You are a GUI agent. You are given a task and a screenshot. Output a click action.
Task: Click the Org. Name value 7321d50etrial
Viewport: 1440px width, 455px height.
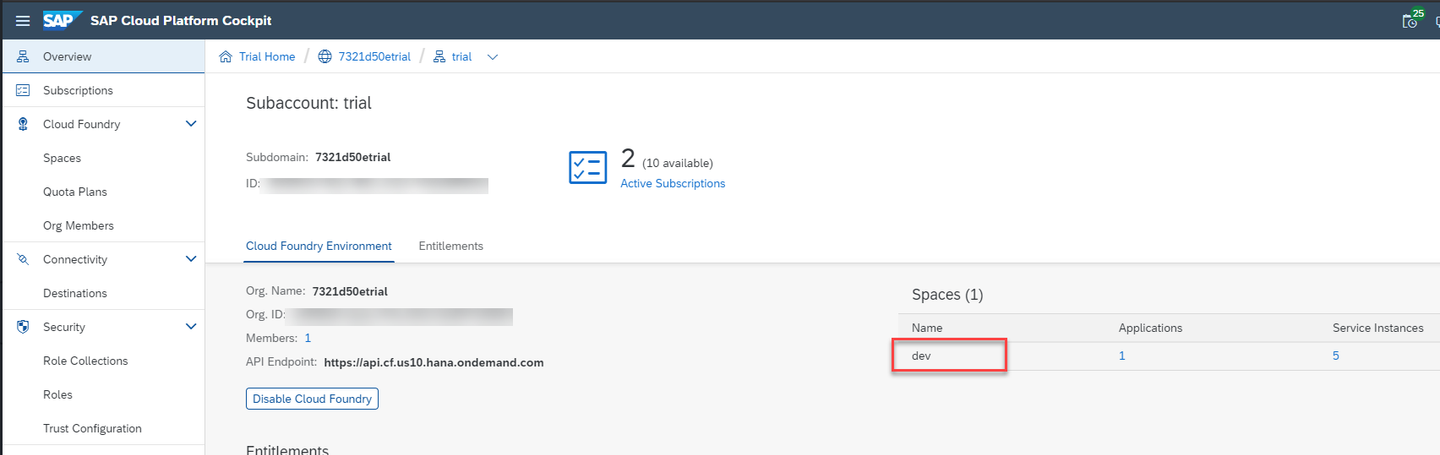(x=350, y=292)
